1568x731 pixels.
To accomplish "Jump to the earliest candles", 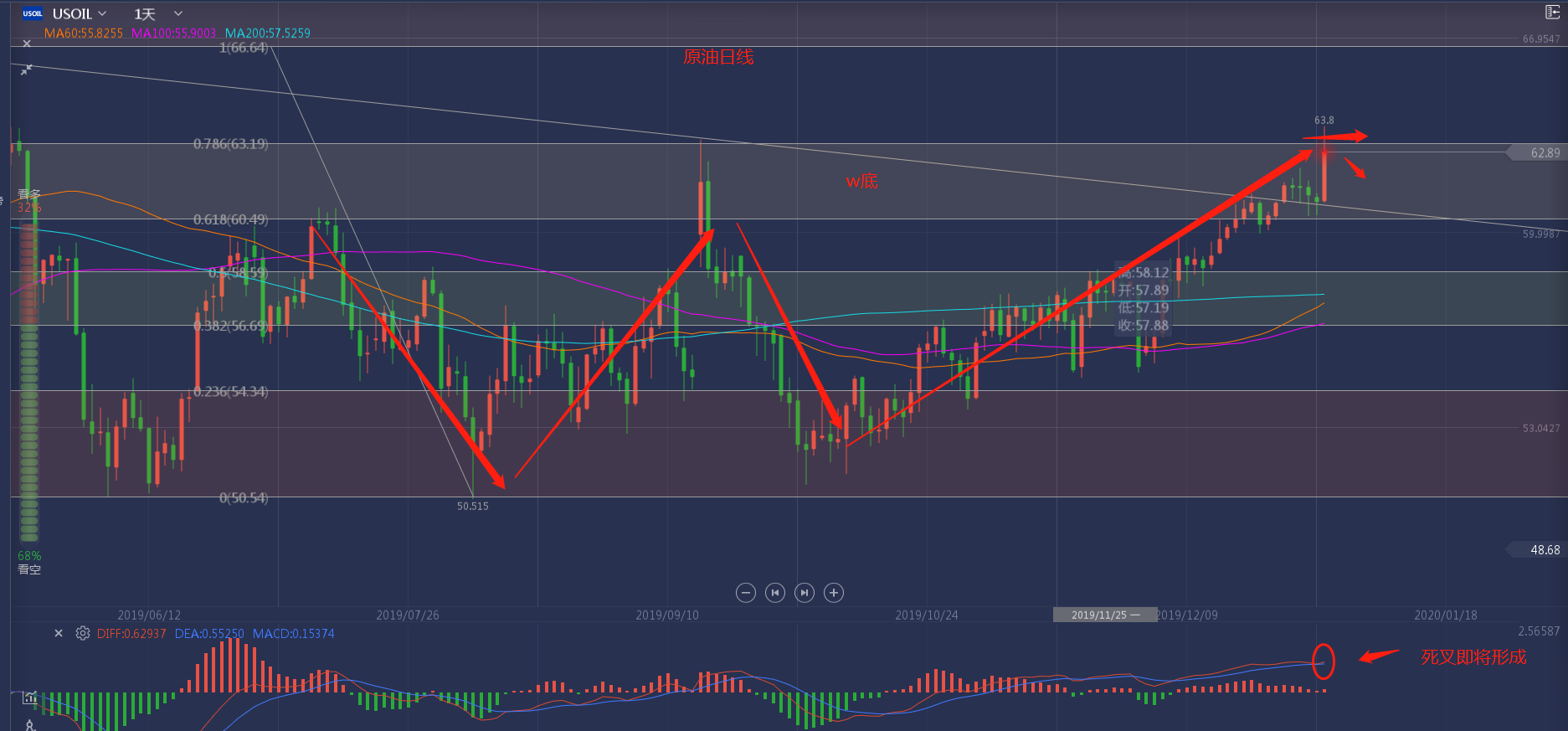I will [775, 593].
